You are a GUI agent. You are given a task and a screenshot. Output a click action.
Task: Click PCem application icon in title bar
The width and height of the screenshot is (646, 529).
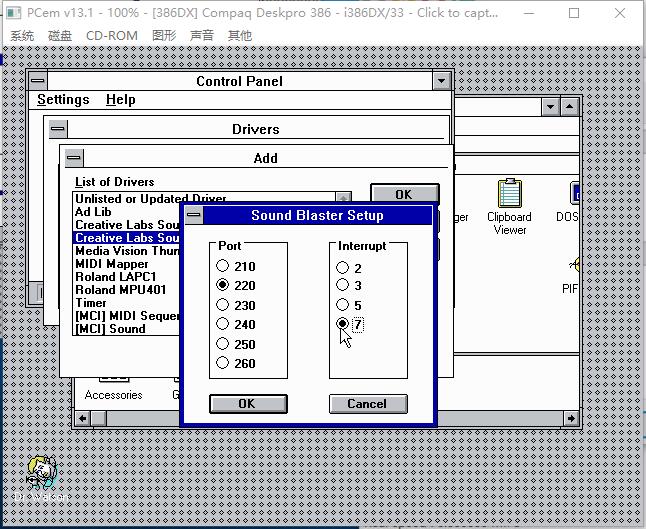pos(13,13)
